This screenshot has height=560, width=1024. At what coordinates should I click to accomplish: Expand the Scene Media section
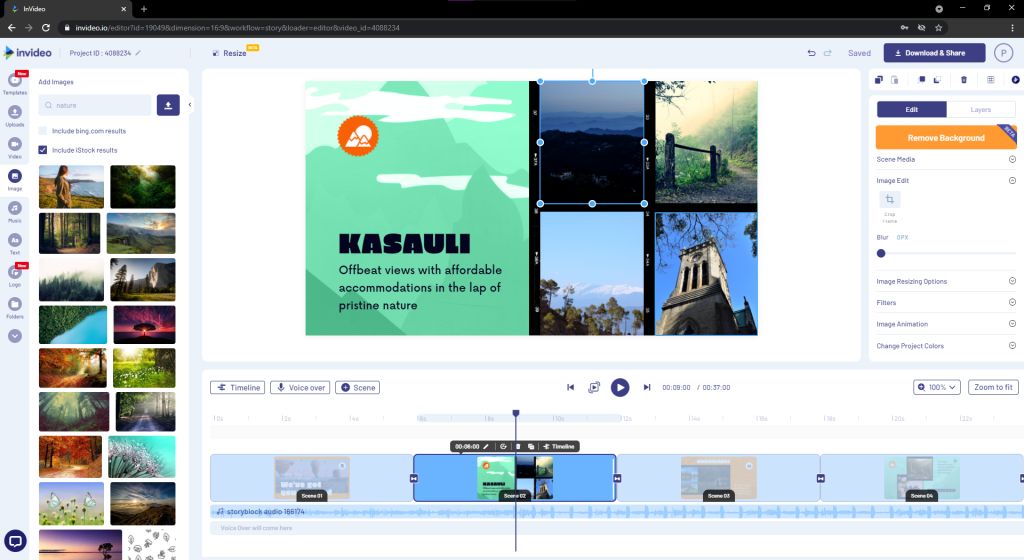1011,159
